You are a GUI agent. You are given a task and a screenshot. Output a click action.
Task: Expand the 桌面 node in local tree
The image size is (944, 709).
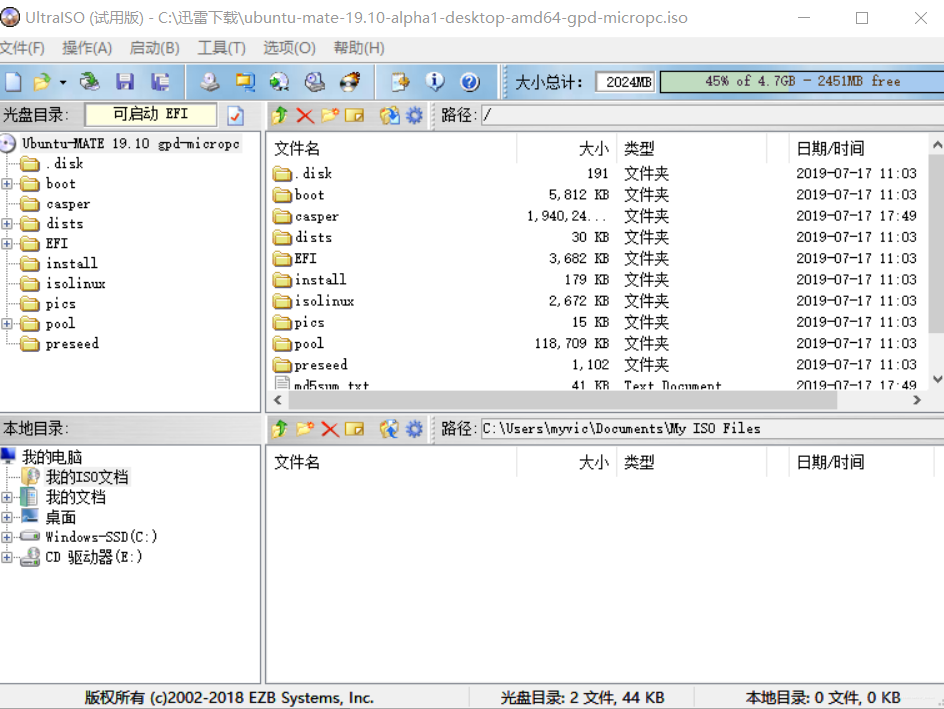7,517
